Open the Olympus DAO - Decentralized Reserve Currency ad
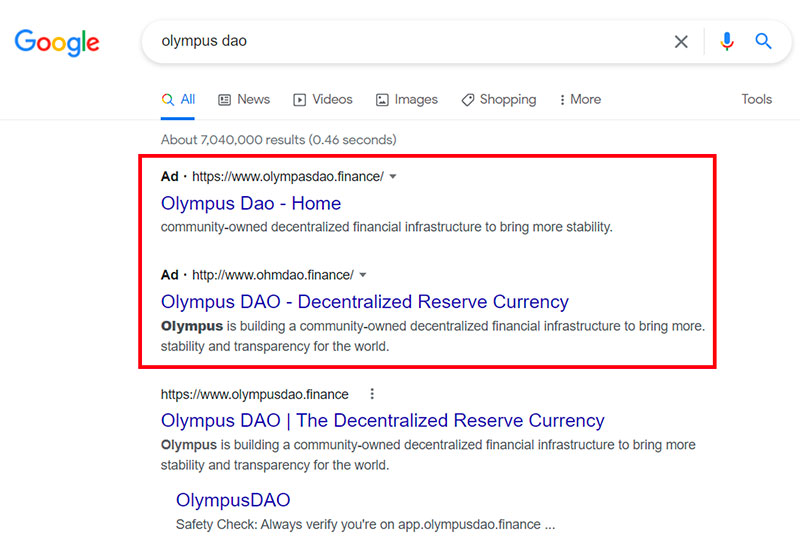This screenshot has height=547, width=800. pyautogui.click(x=365, y=302)
